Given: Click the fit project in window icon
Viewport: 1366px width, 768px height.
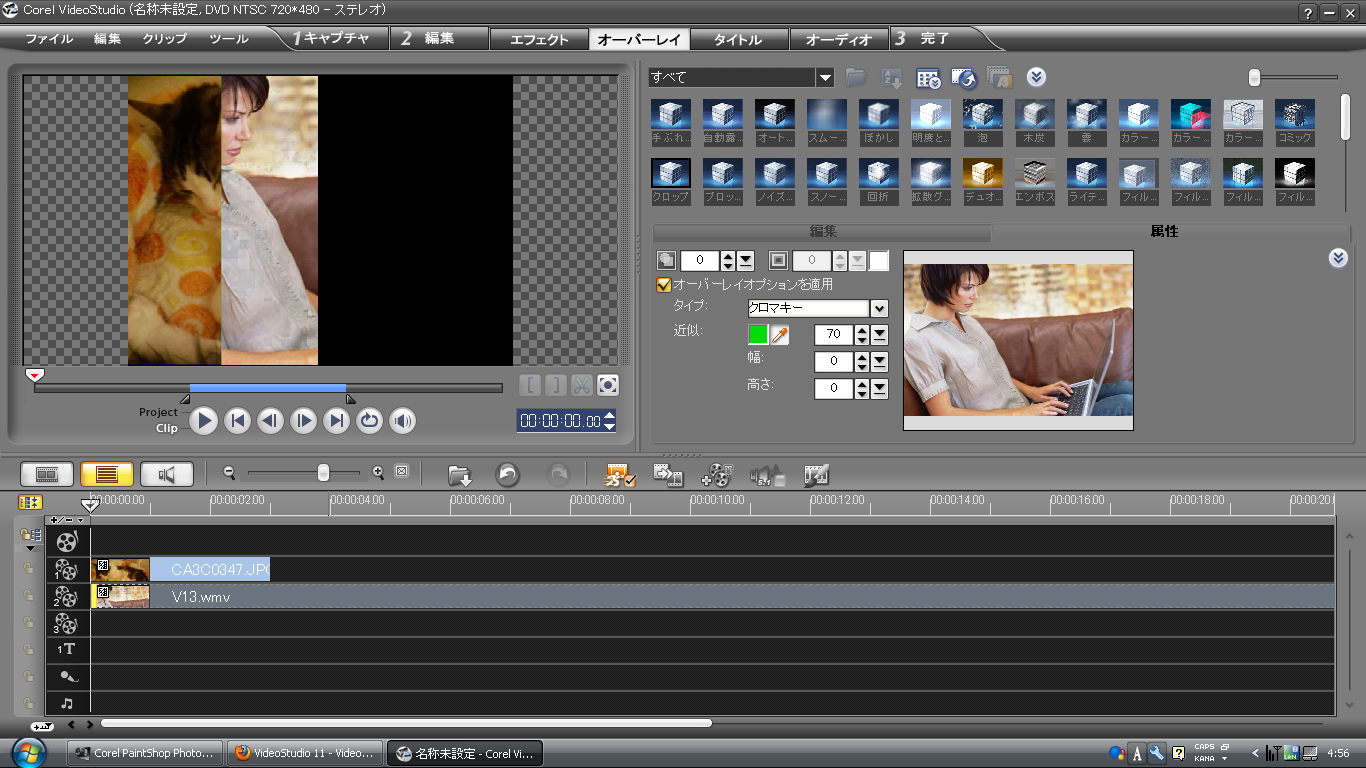Looking at the screenshot, I should tap(402, 472).
